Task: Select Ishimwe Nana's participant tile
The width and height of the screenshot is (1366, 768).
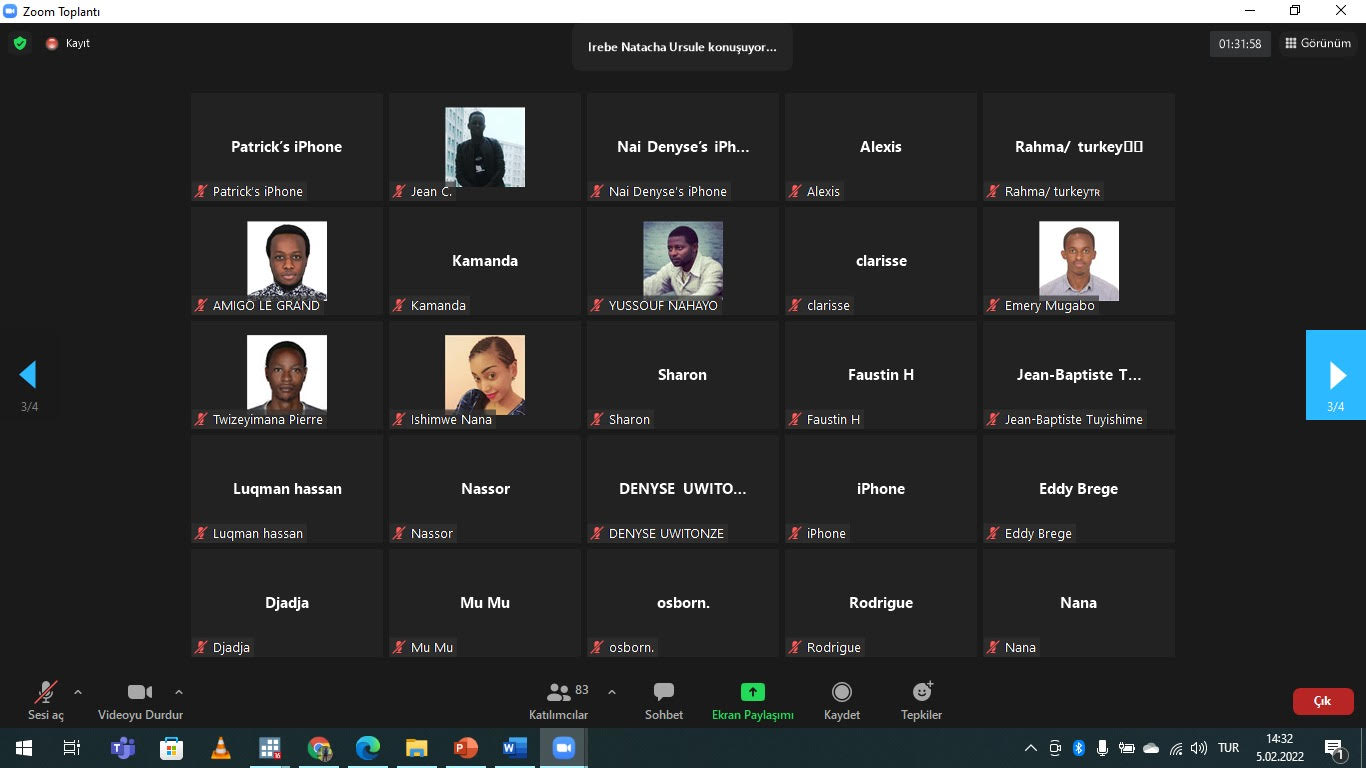Action: pos(485,375)
